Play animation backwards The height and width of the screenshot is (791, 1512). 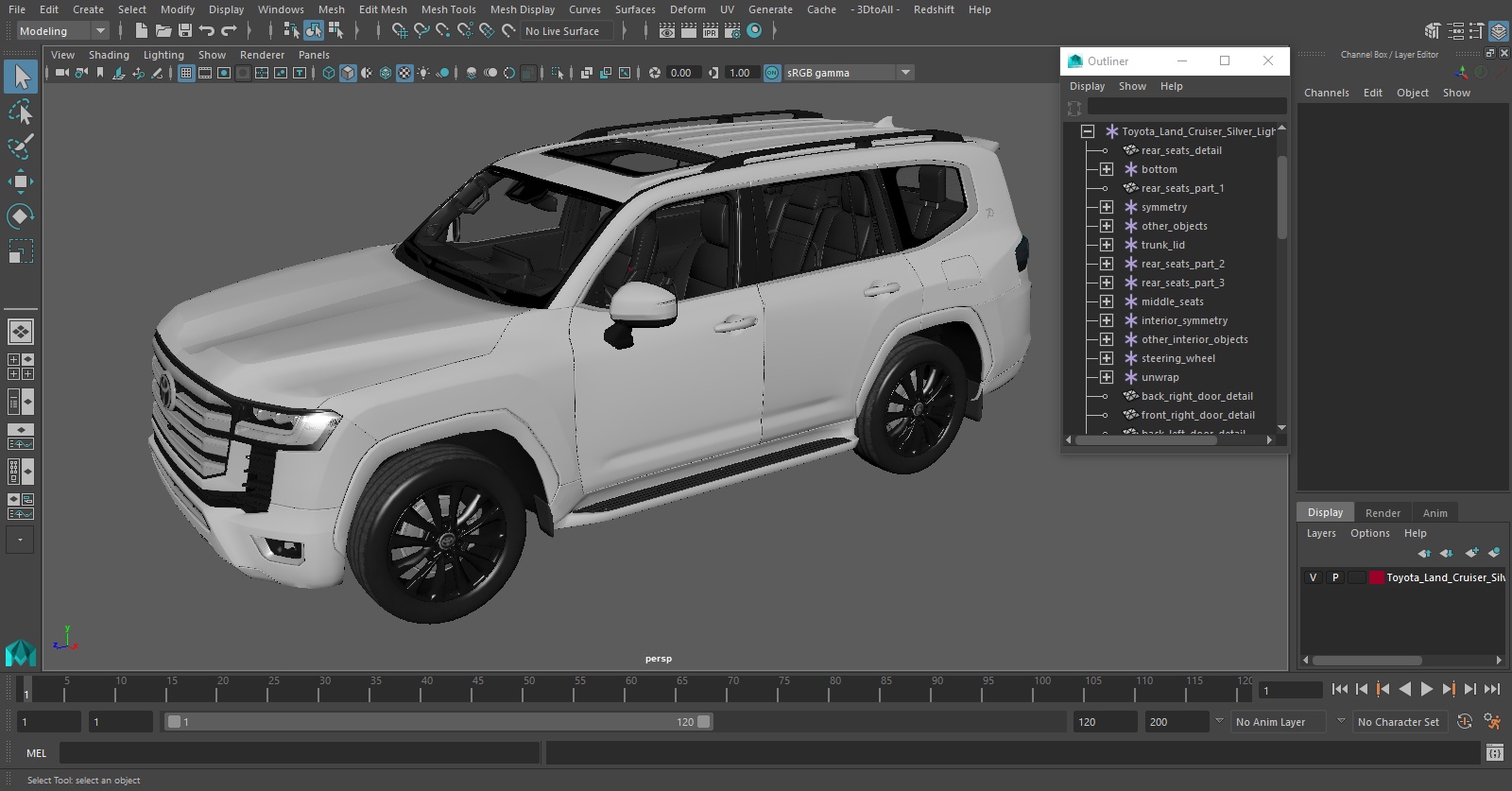pos(1405,690)
